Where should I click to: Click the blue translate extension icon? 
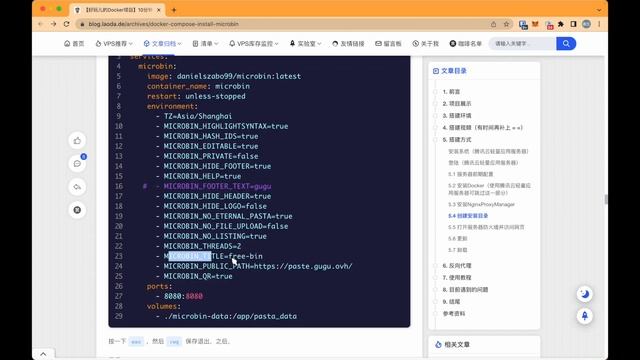click(x=523, y=24)
